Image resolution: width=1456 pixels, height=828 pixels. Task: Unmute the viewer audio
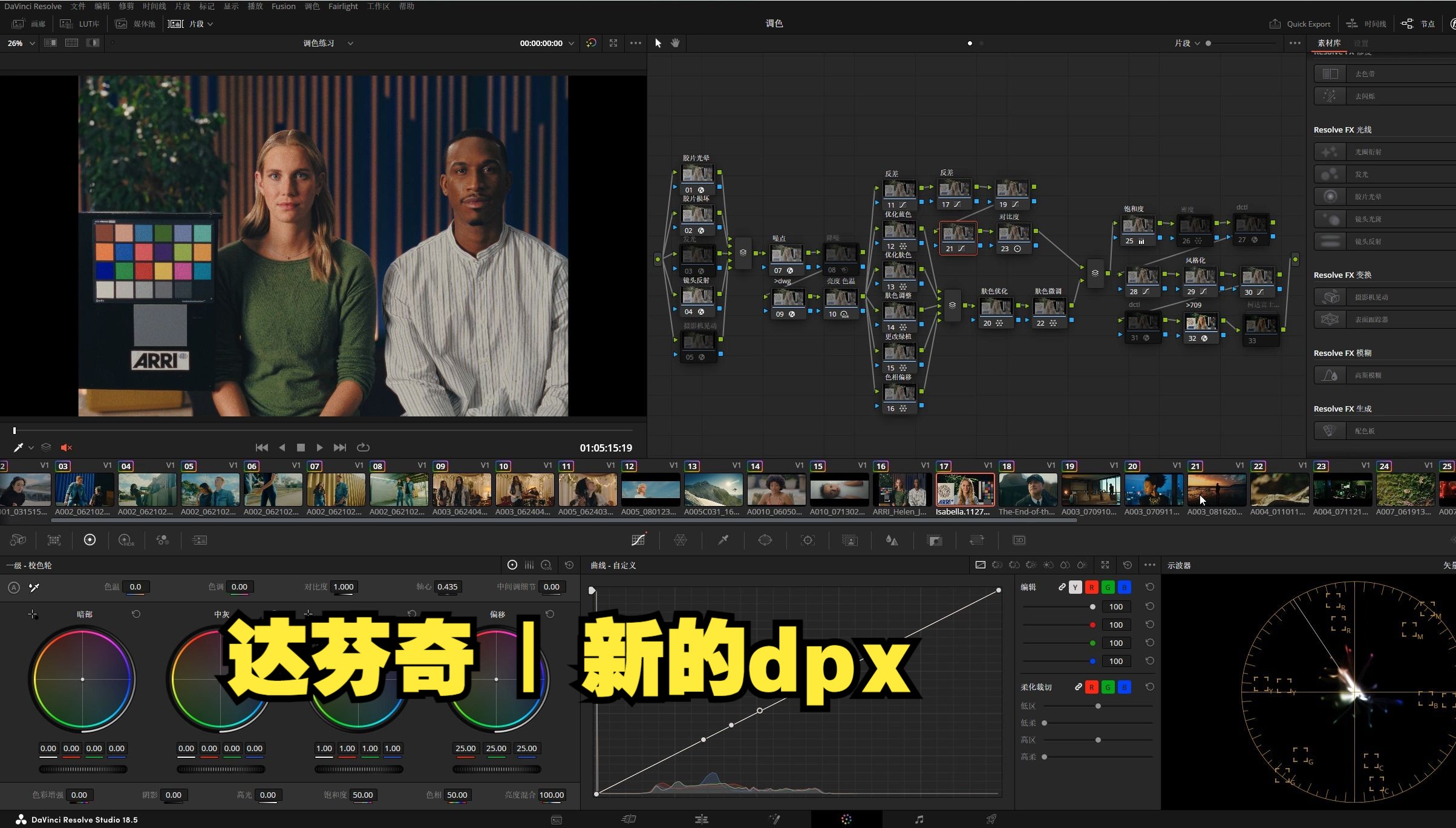[x=67, y=447]
